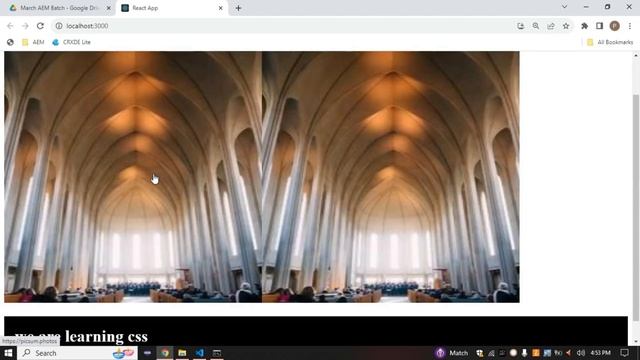Click the install app icon in address bar

(520, 26)
